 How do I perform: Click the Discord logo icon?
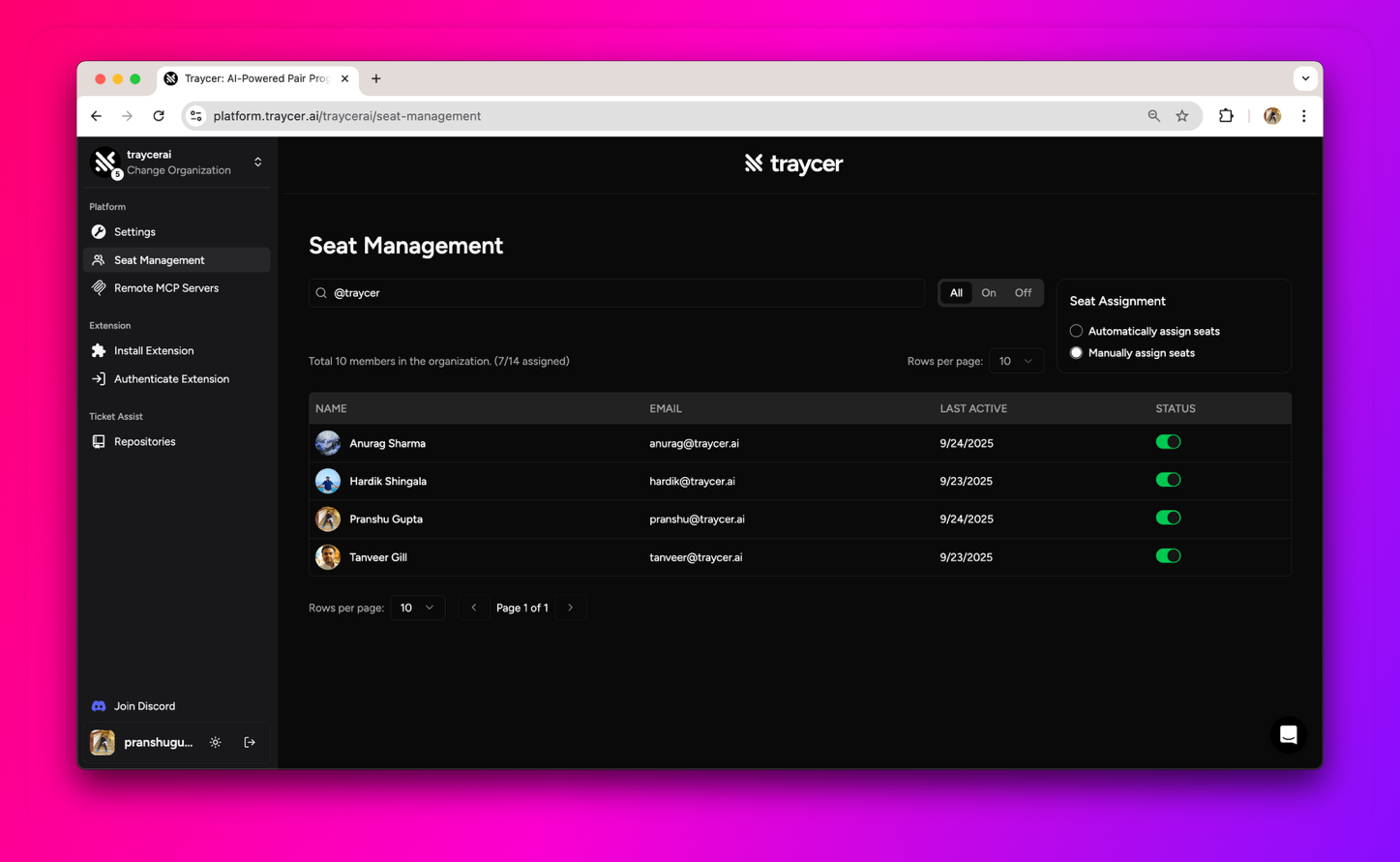pos(99,706)
